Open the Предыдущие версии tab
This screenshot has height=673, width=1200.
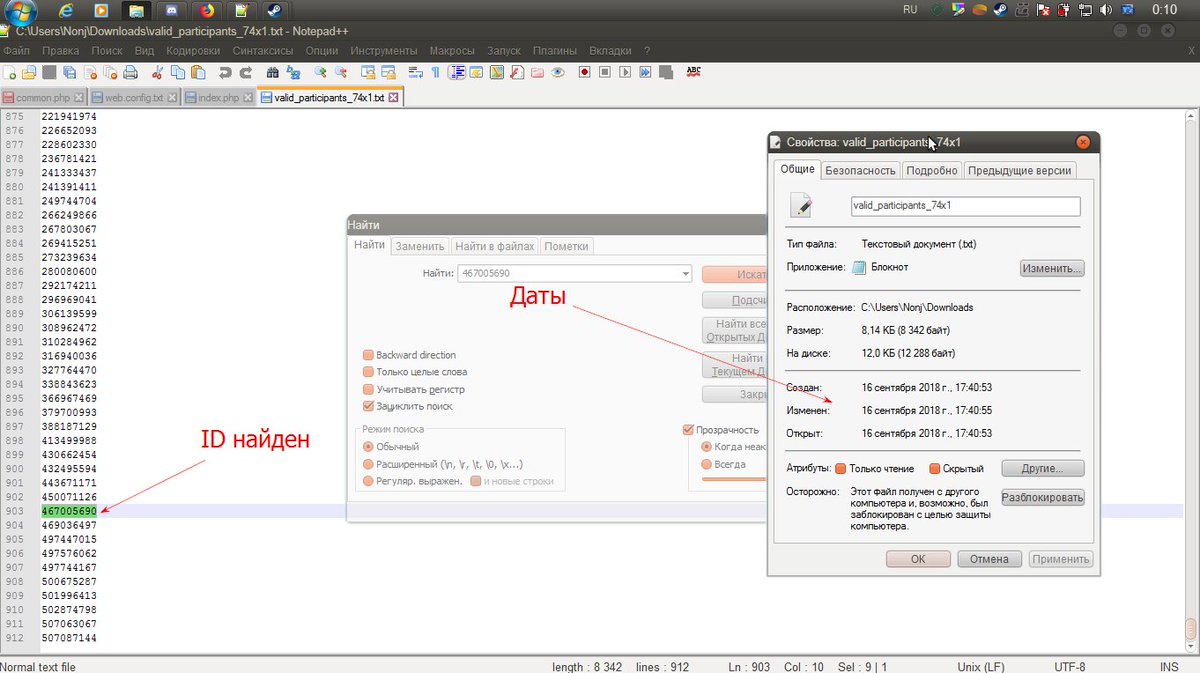(x=1020, y=170)
